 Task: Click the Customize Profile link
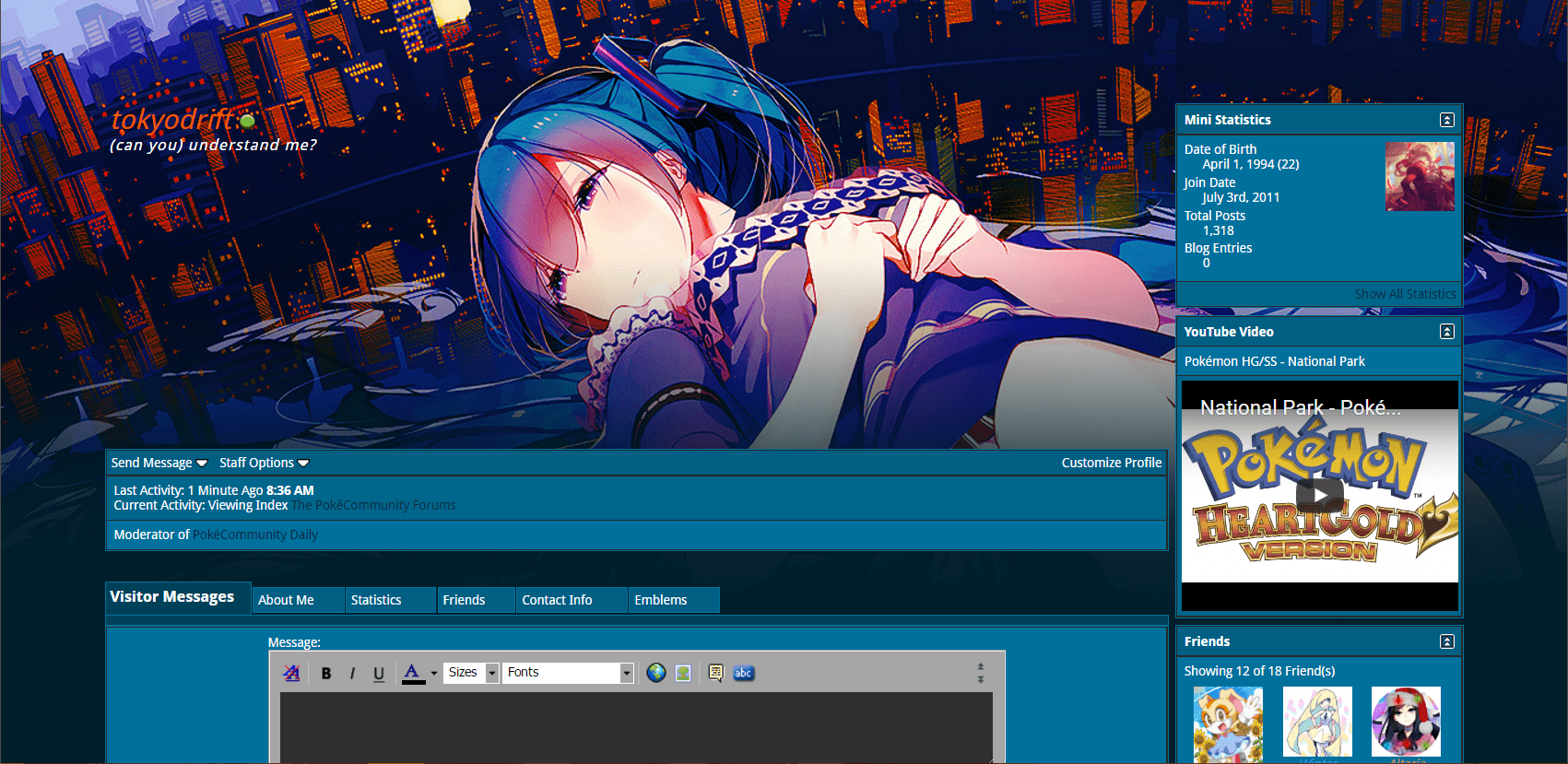1112,463
